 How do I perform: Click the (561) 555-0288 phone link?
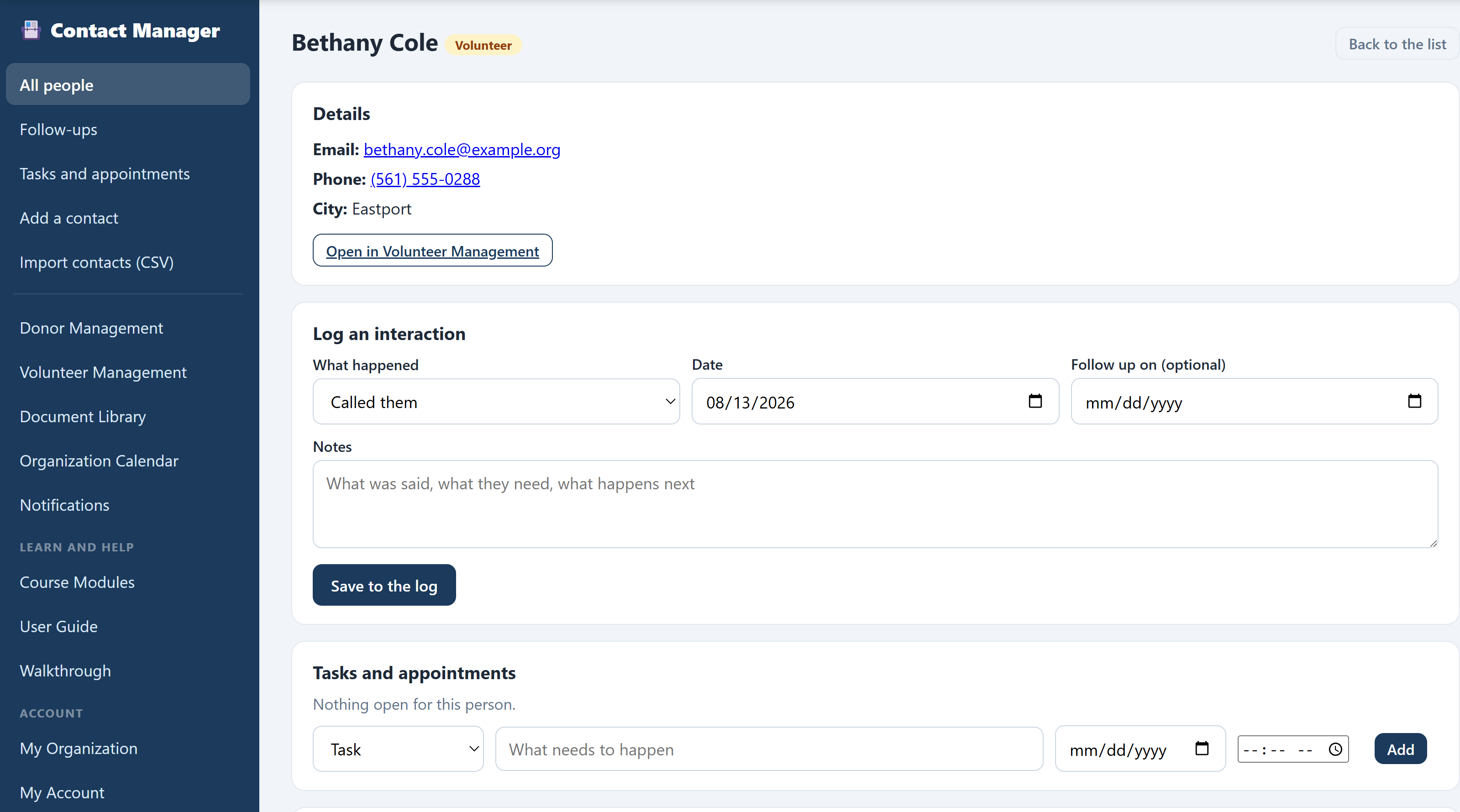tap(425, 178)
